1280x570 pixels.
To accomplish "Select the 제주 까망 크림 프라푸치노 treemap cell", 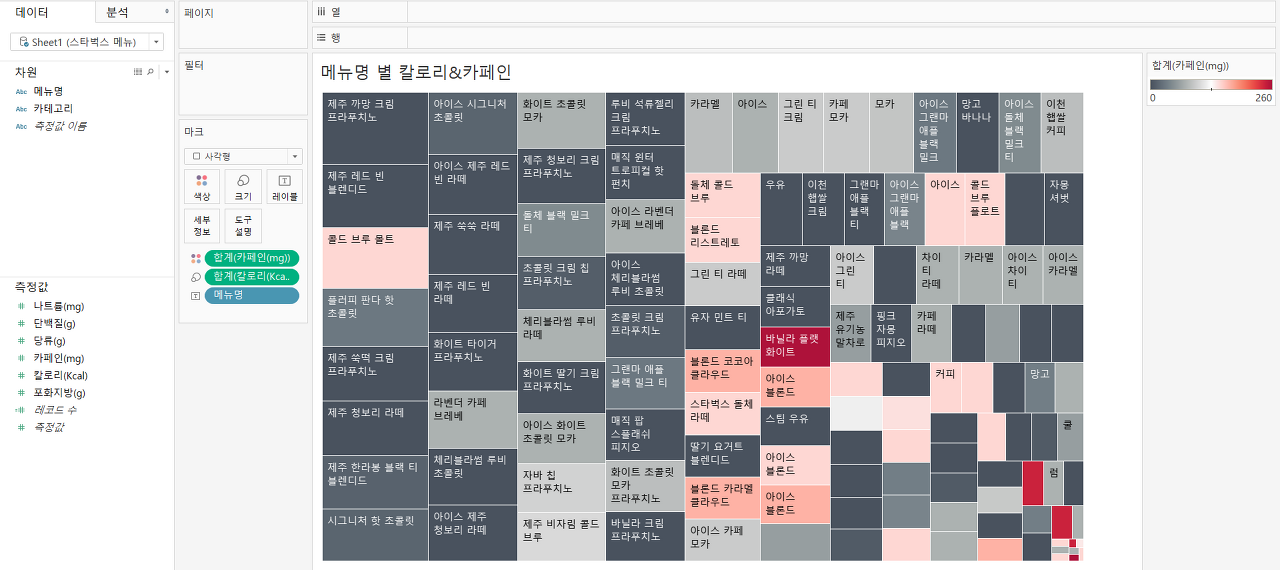I will pyautogui.click(x=375, y=128).
